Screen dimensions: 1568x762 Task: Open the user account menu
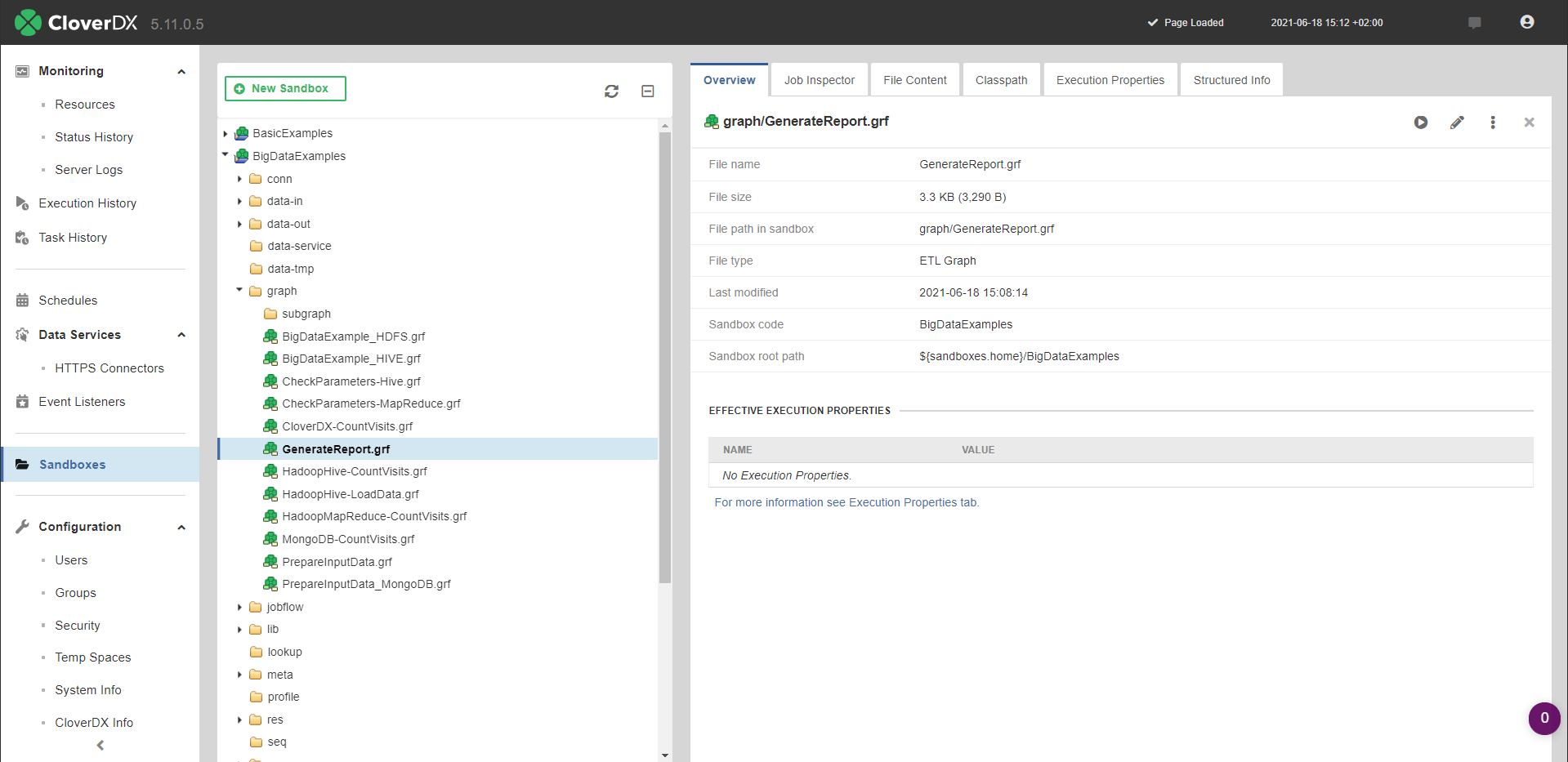pos(1527,22)
